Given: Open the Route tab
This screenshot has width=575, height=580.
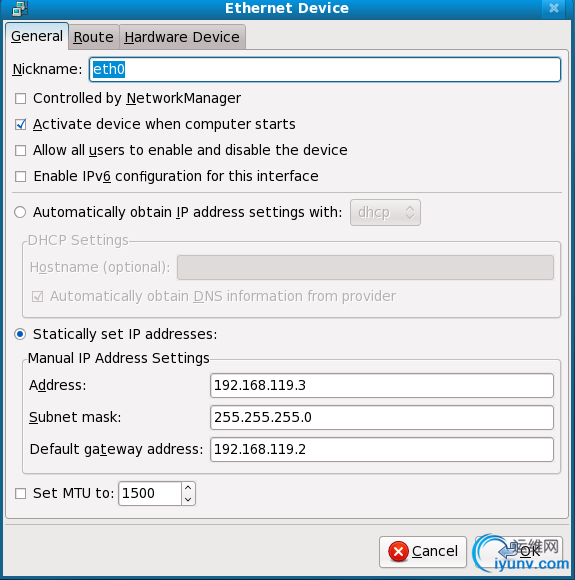Looking at the screenshot, I should point(94,37).
